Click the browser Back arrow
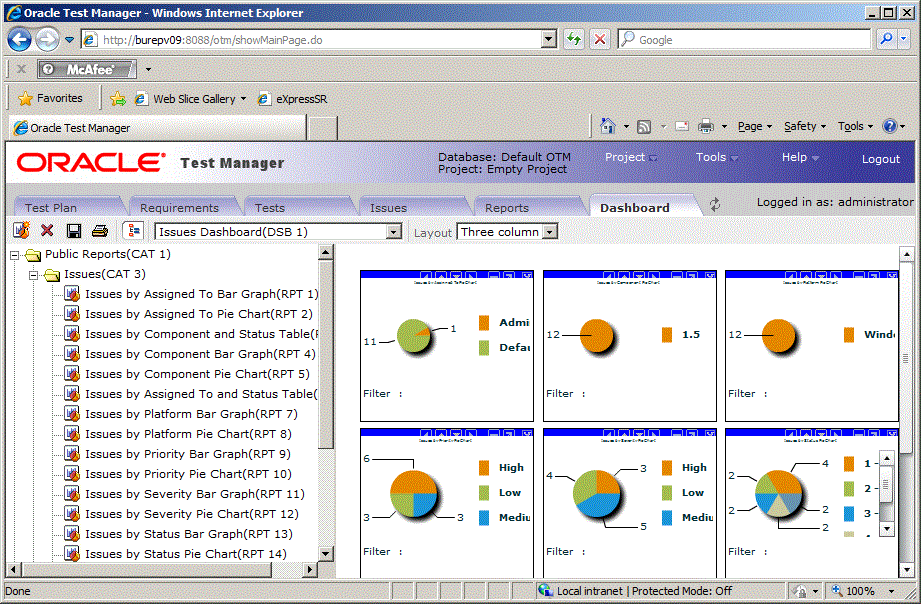The image size is (921, 604). click(x=19, y=40)
